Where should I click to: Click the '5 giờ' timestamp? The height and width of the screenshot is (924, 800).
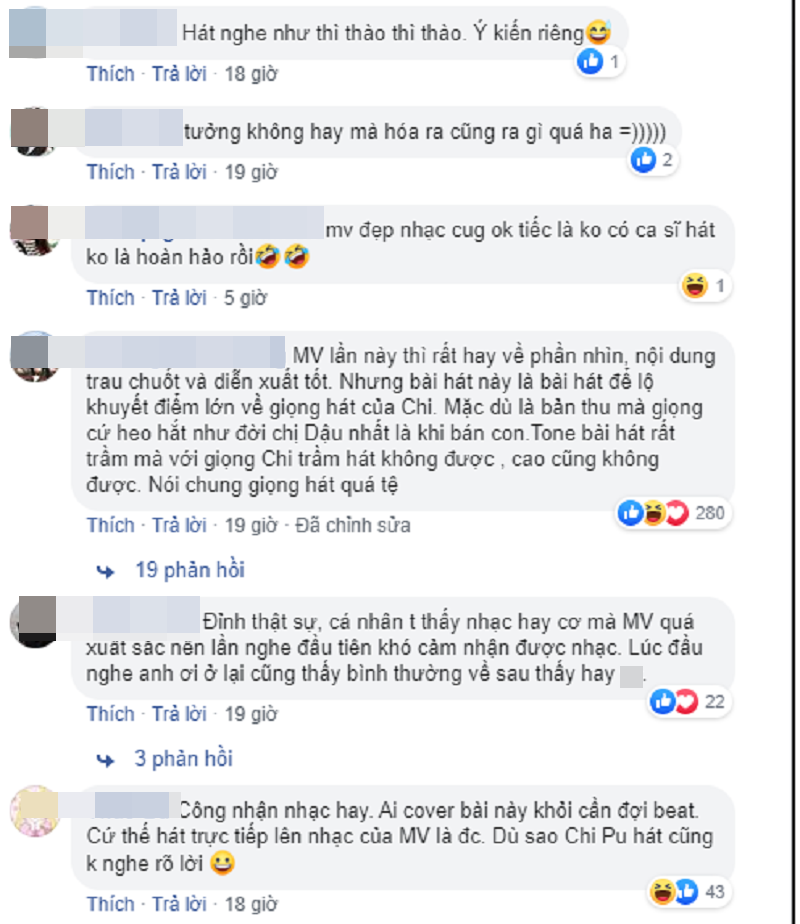[245, 298]
